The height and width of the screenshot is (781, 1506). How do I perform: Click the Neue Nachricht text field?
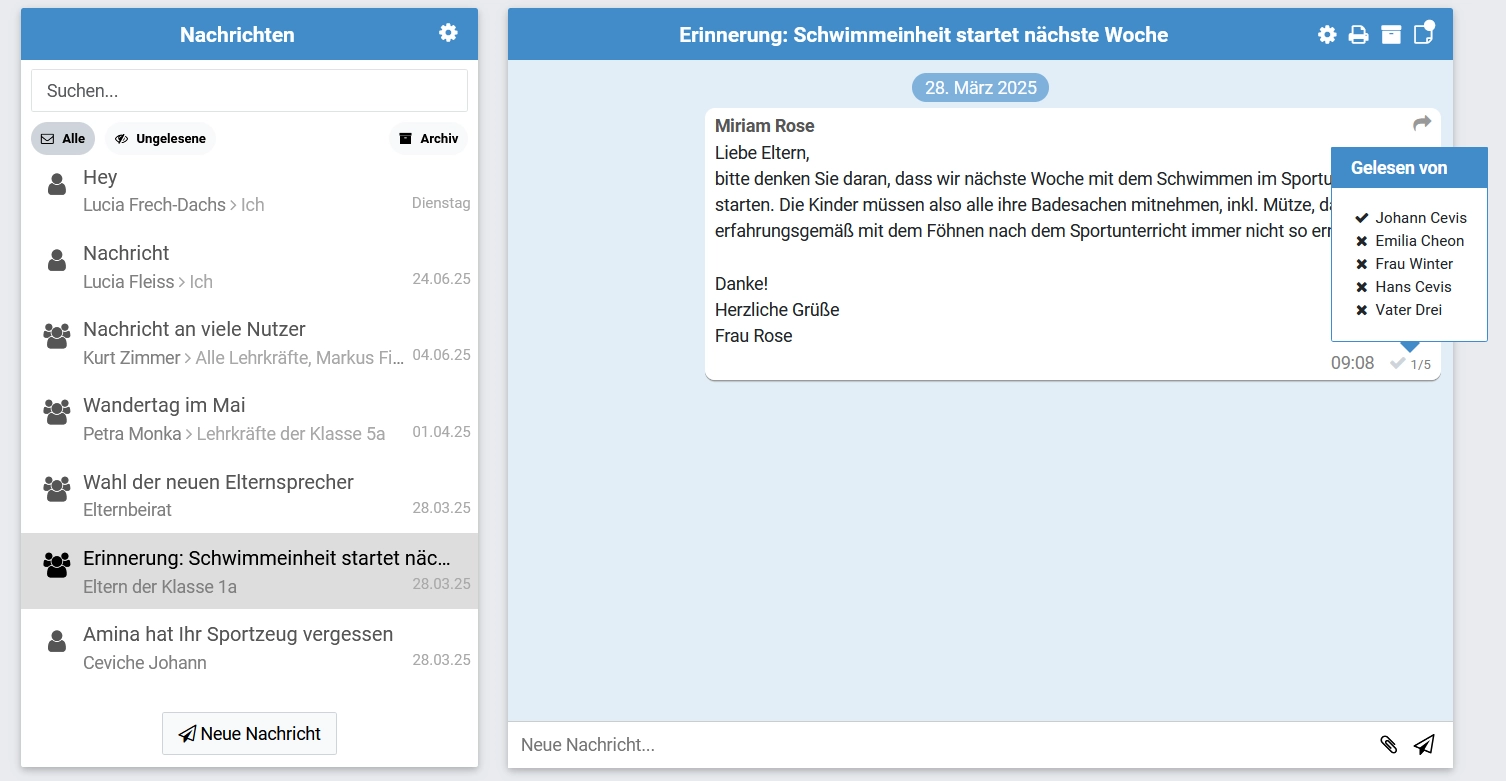tap(900, 744)
